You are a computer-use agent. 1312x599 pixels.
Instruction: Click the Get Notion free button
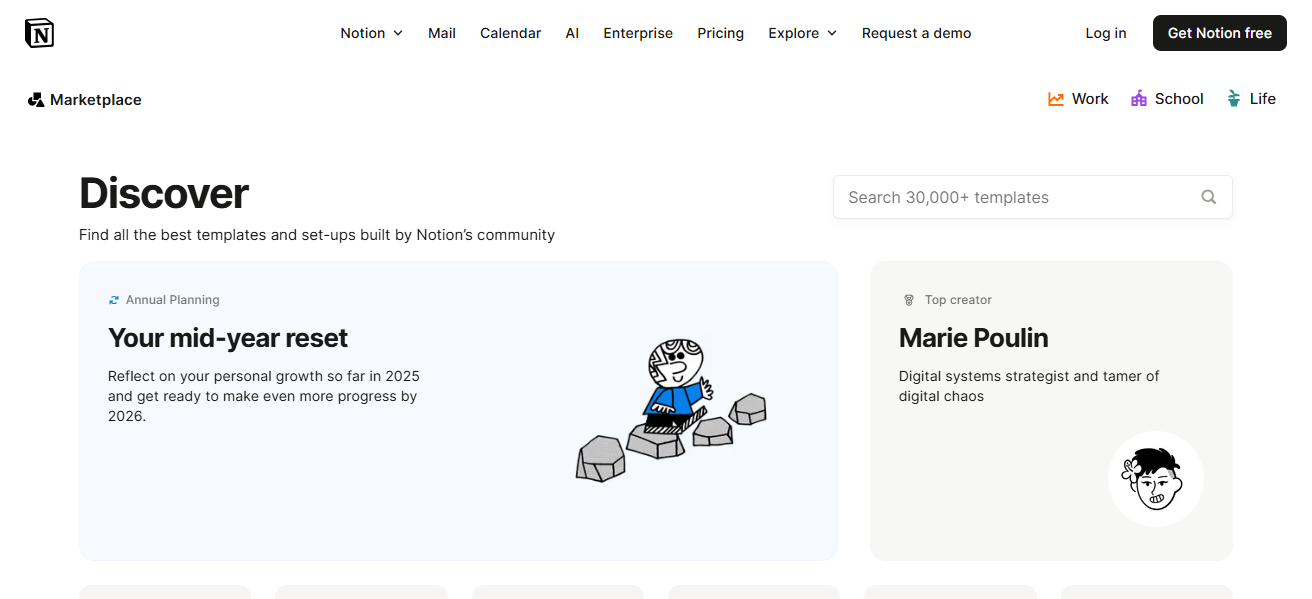1220,33
